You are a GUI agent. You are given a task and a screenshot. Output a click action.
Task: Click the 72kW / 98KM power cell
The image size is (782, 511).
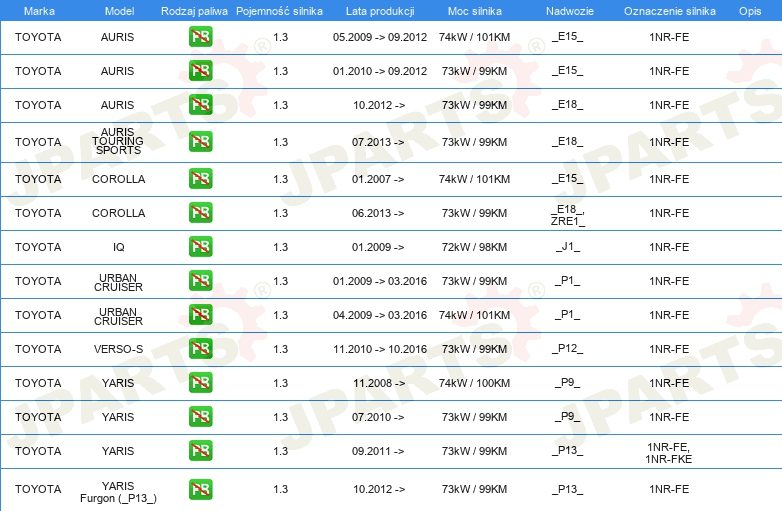coord(474,247)
